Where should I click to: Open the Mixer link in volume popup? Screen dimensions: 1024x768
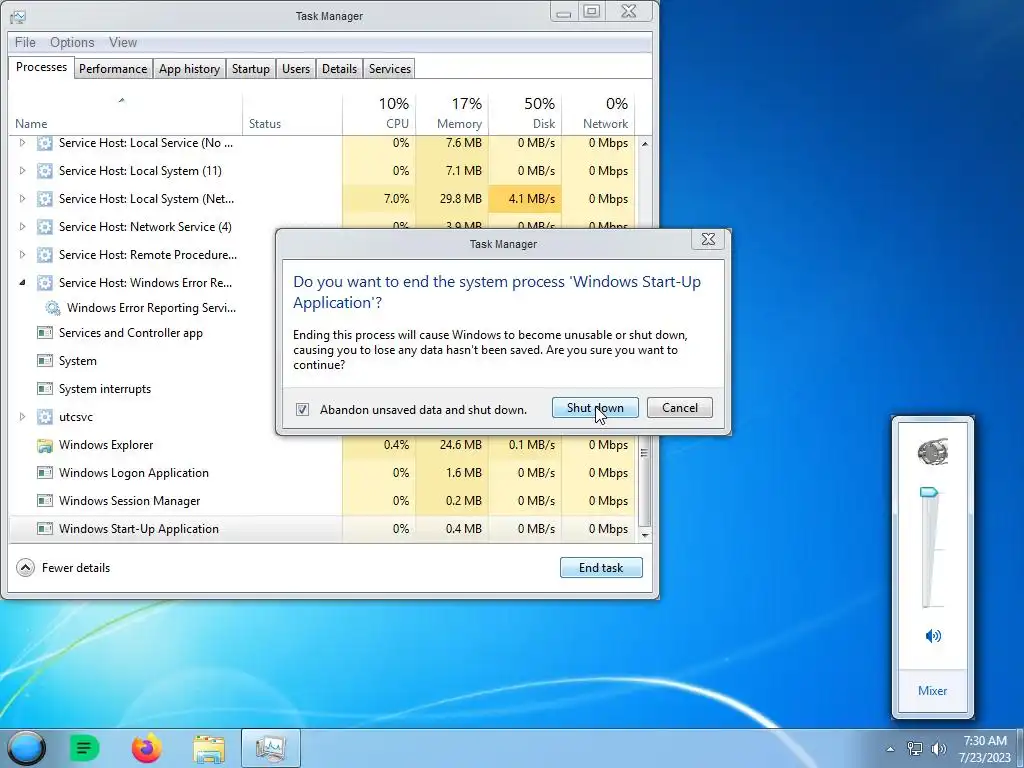tap(933, 690)
